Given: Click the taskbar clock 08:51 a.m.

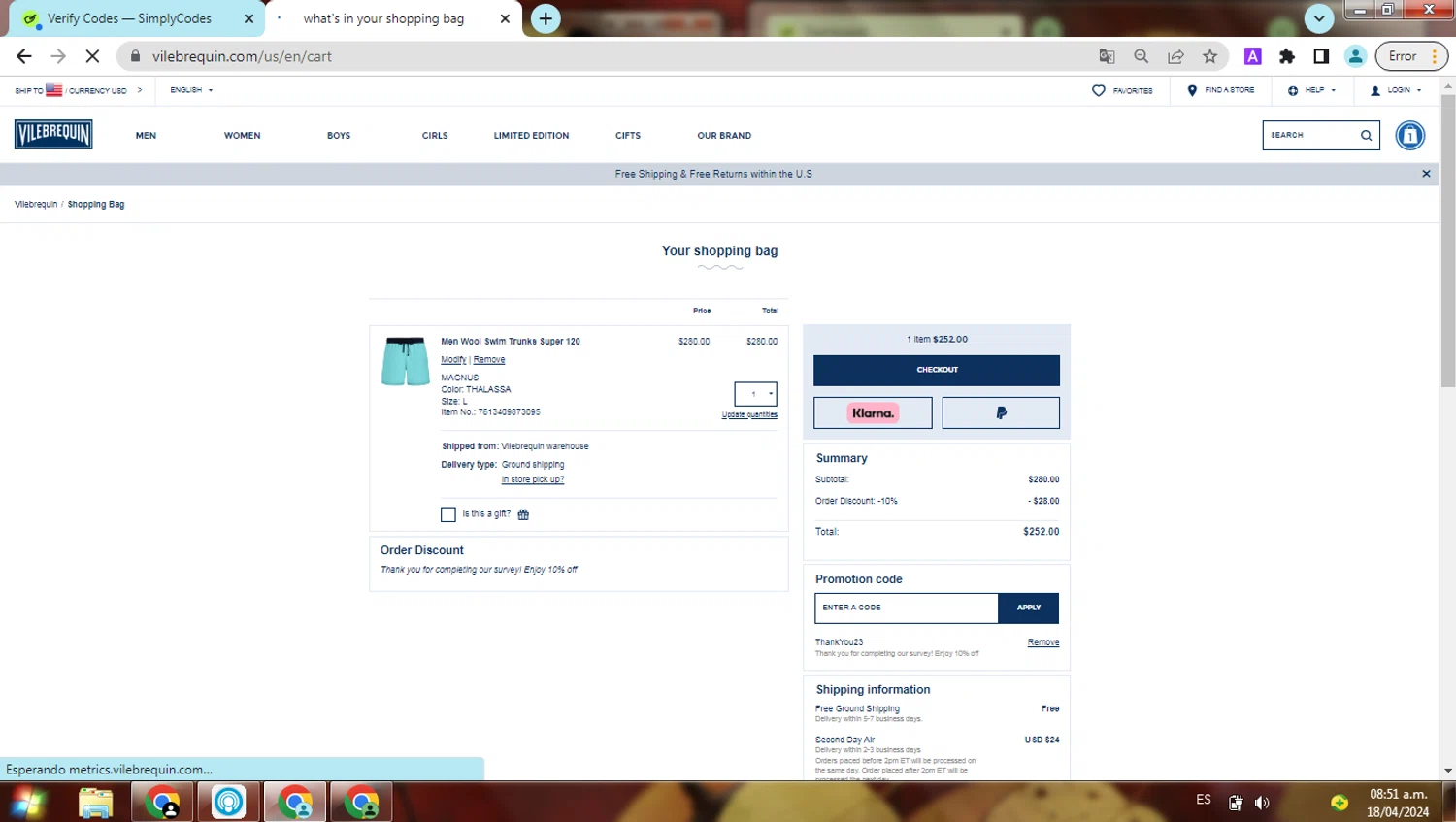Looking at the screenshot, I should 1398,794.
